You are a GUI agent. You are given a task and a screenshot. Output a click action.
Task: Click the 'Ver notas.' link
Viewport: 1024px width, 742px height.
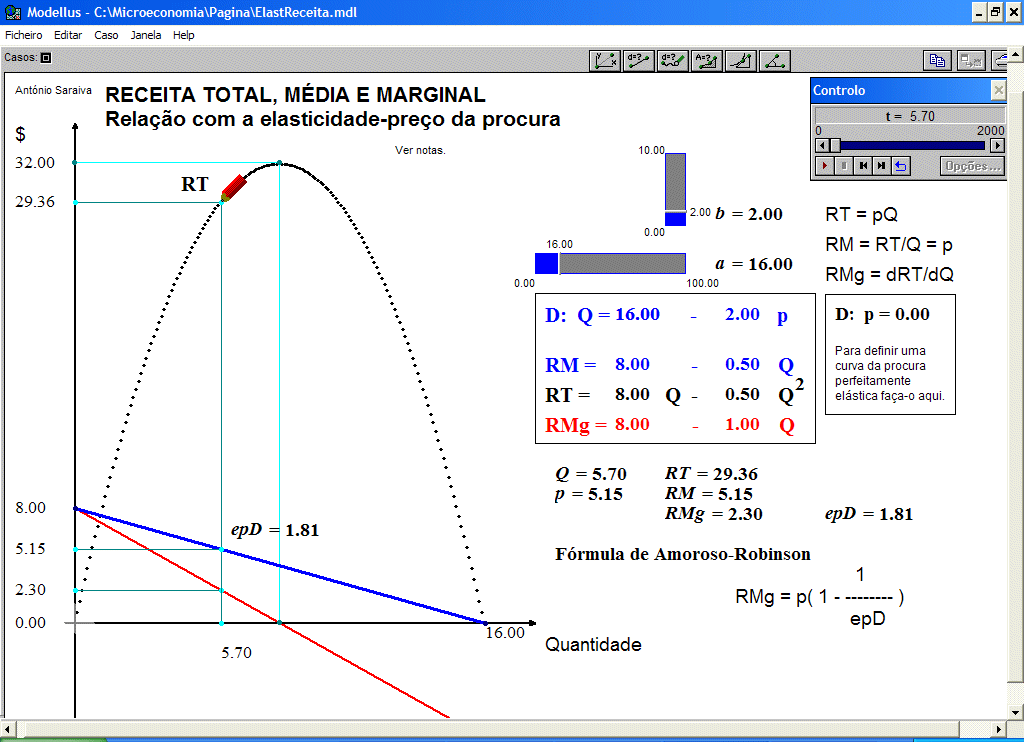coord(420,150)
